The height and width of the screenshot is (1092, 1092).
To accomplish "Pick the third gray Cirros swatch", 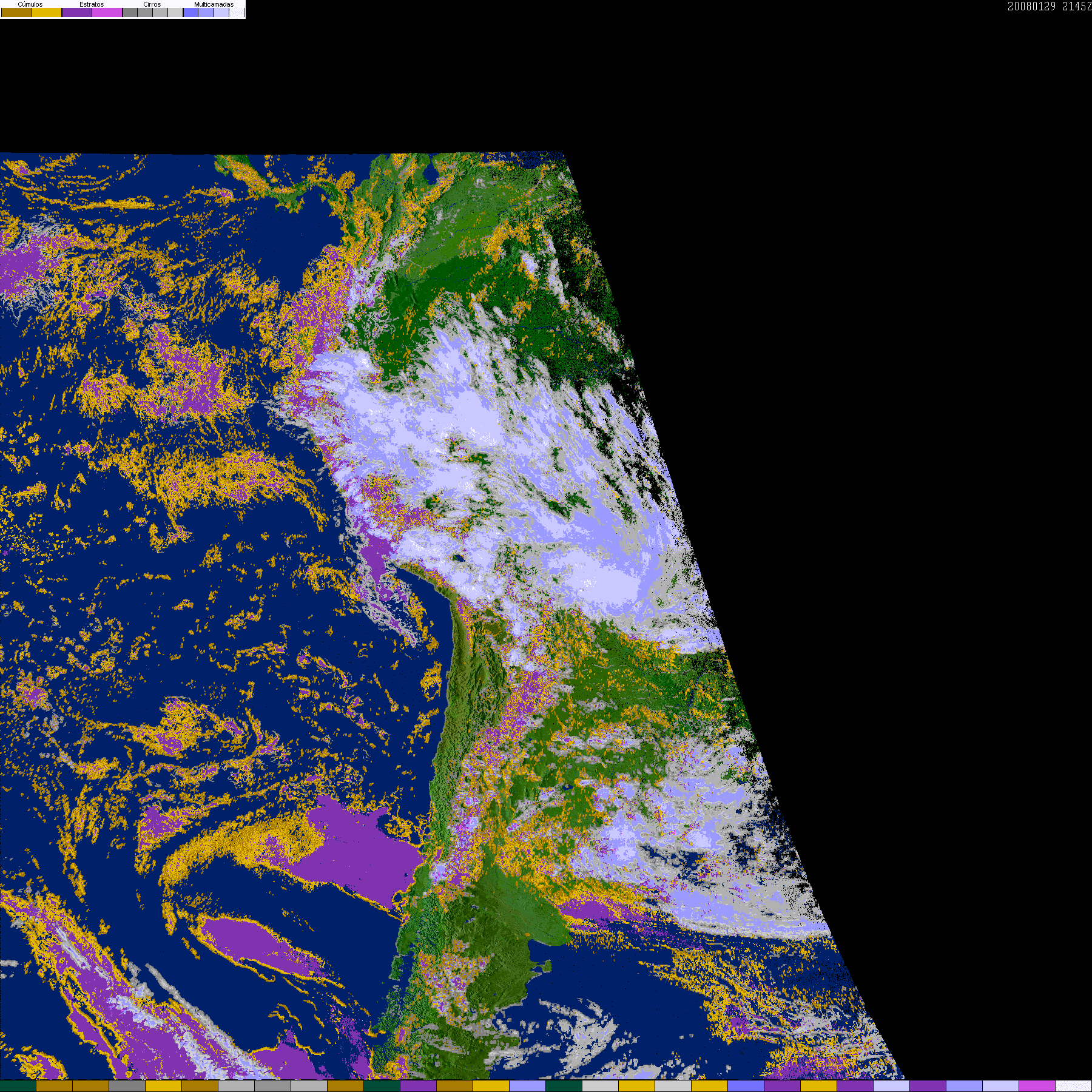I will coord(160,12).
